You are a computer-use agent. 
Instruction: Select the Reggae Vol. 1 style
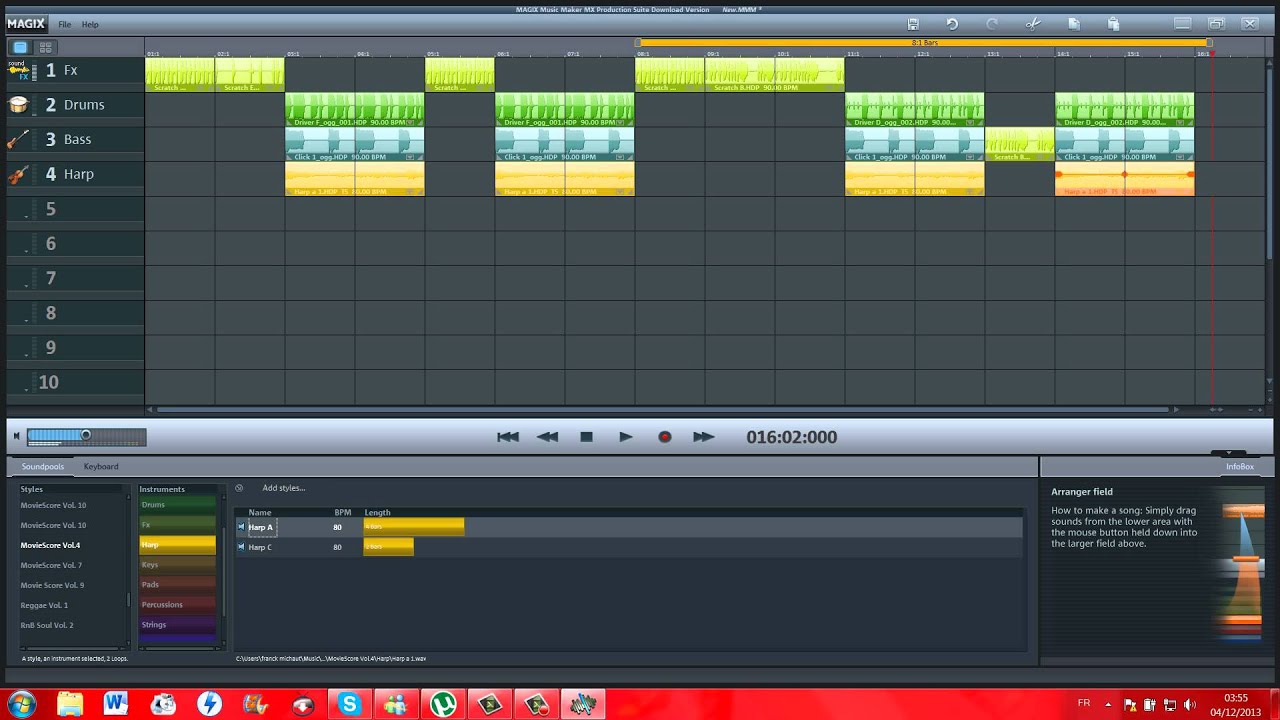[x=45, y=605]
